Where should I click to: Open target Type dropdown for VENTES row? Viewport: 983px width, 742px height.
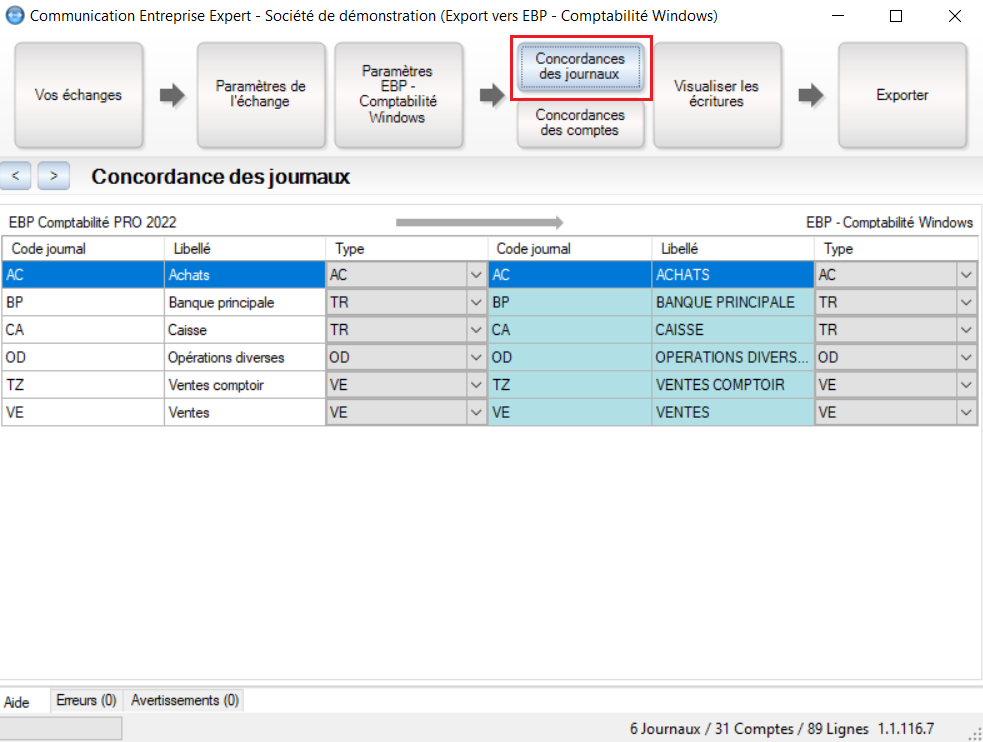pos(966,413)
